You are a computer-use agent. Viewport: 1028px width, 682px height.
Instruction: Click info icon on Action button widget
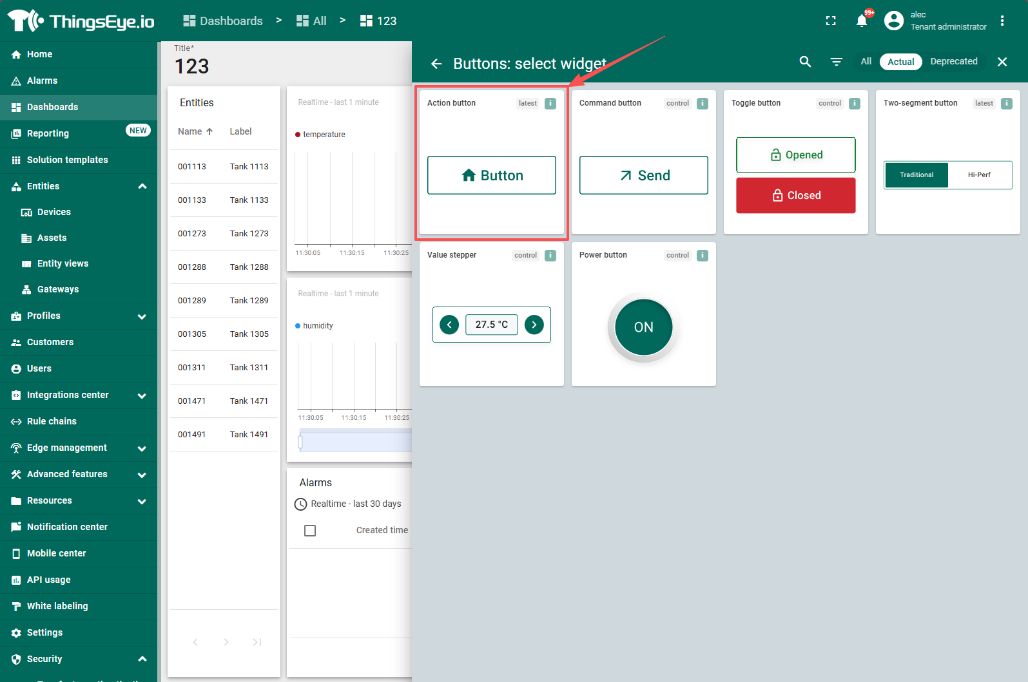tap(550, 103)
